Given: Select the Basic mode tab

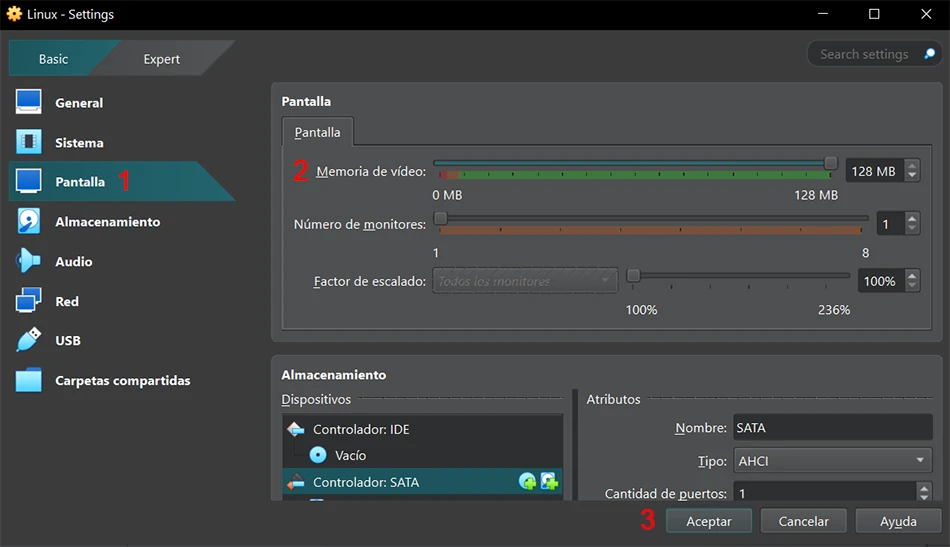Looking at the screenshot, I should pyautogui.click(x=53, y=59).
